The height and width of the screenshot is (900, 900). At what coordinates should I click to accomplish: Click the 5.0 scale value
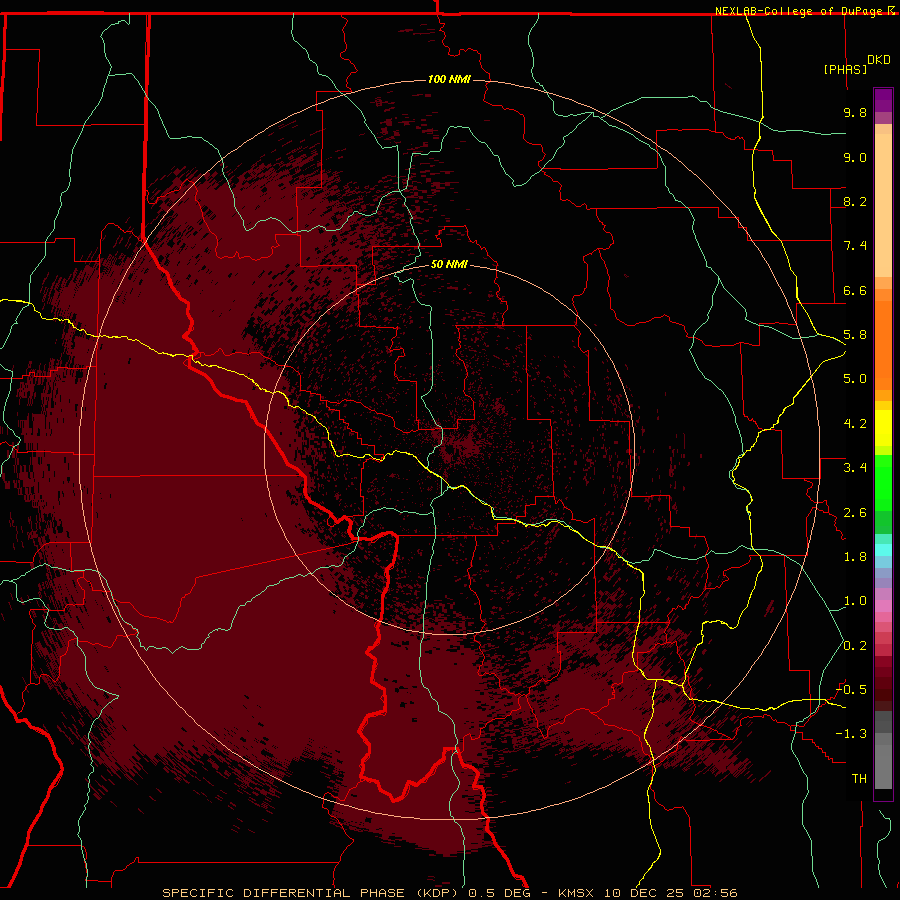(855, 379)
